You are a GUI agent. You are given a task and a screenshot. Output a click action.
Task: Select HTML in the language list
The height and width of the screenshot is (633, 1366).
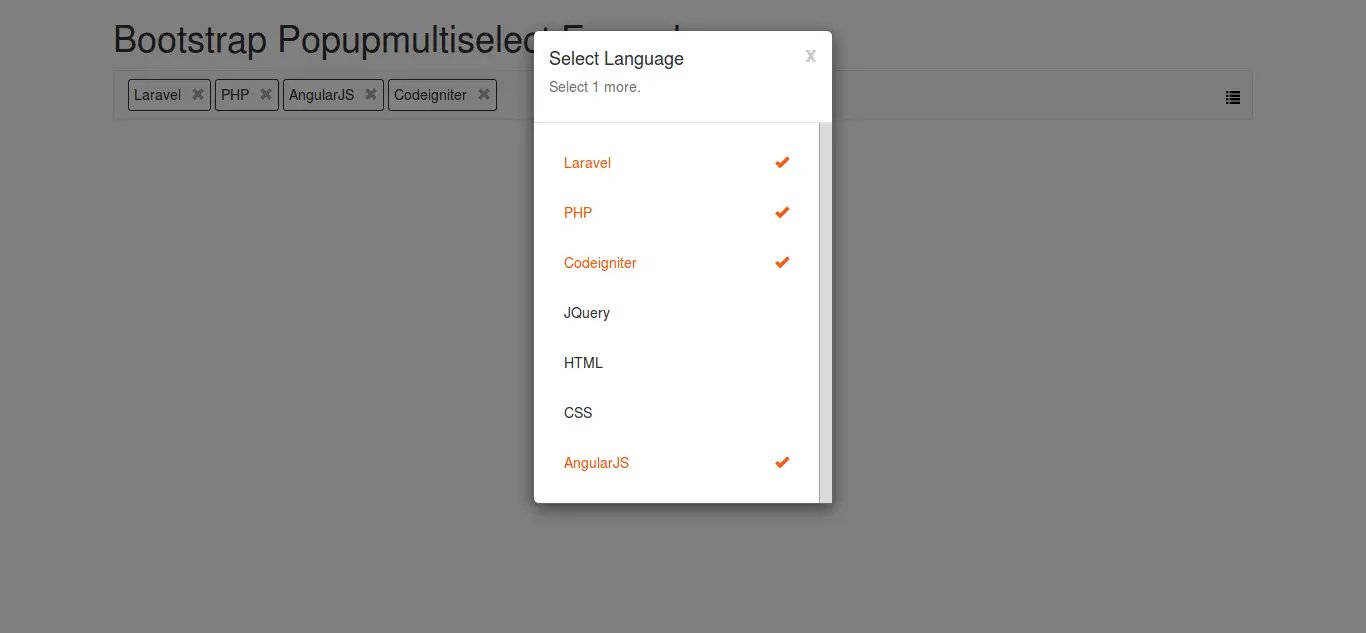[x=583, y=363]
